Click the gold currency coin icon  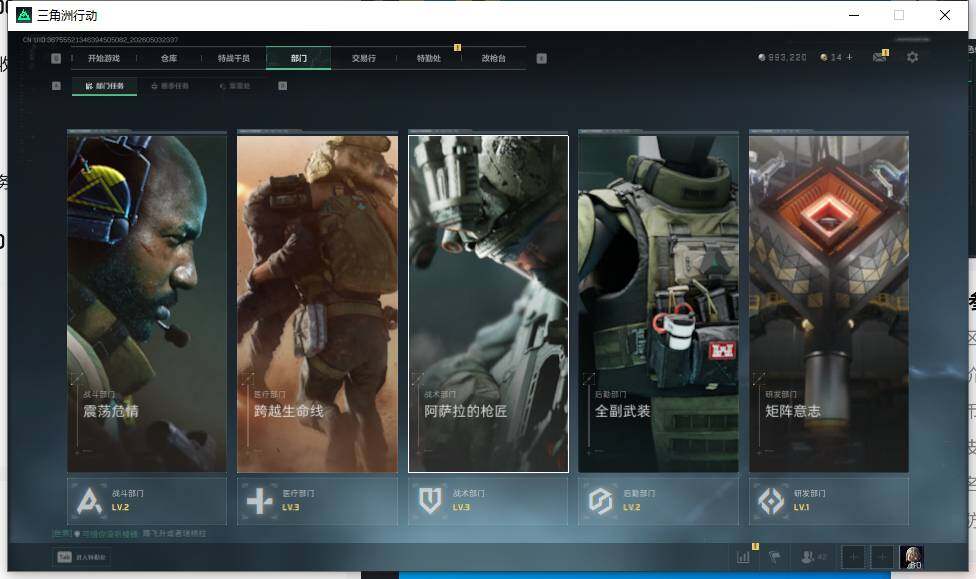(x=824, y=57)
